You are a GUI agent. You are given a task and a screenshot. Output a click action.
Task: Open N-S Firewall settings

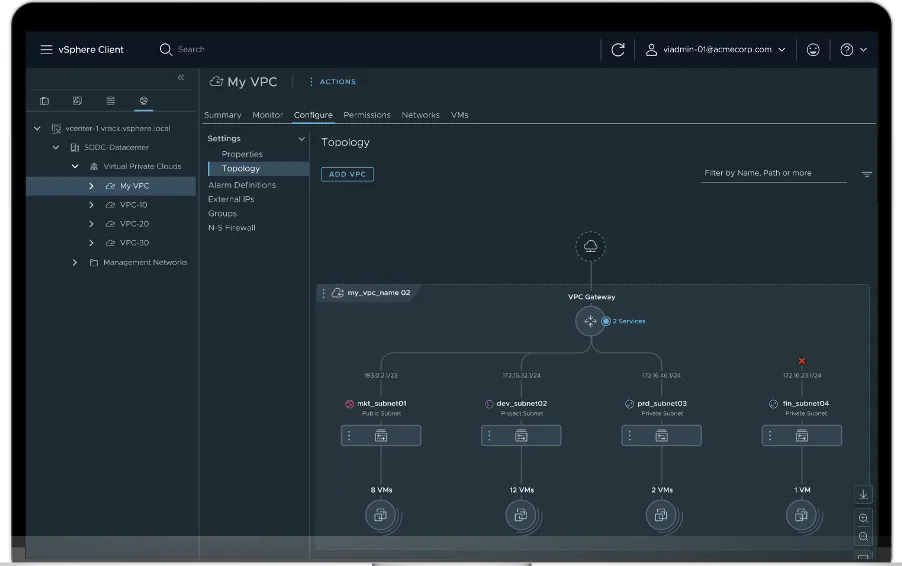pyautogui.click(x=232, y=228)
